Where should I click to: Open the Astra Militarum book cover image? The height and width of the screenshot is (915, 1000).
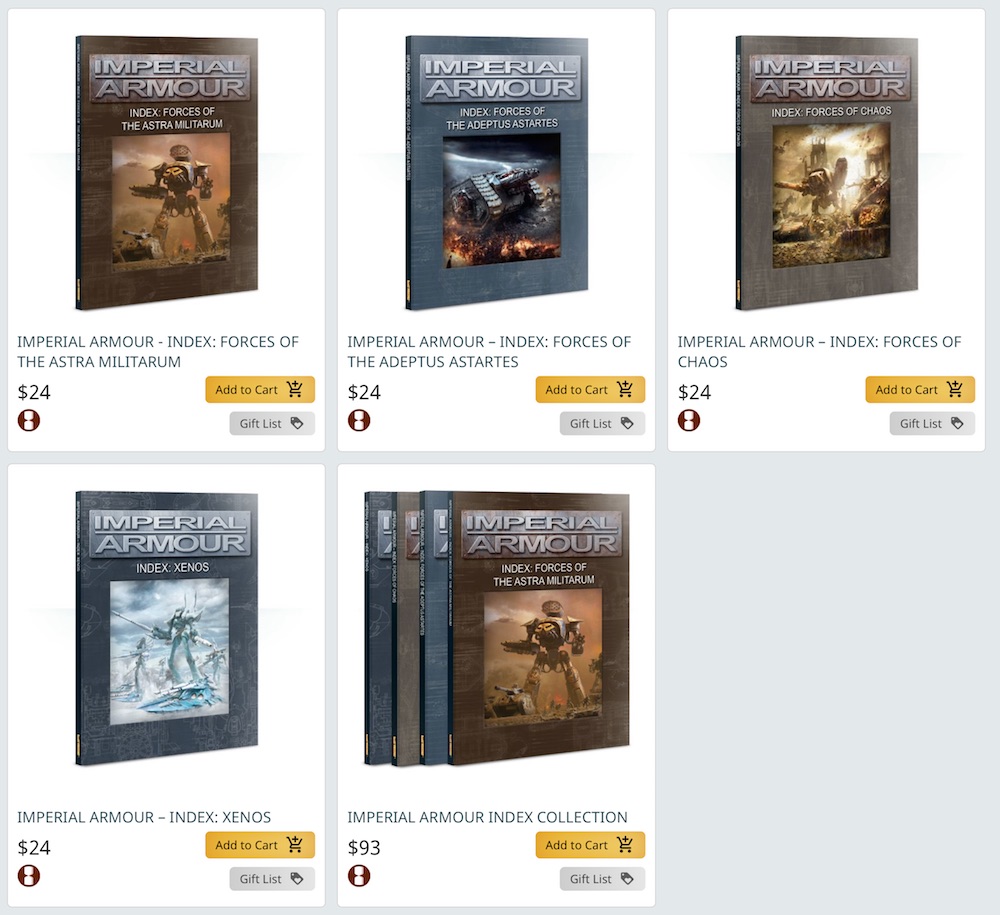pos(166,173)
